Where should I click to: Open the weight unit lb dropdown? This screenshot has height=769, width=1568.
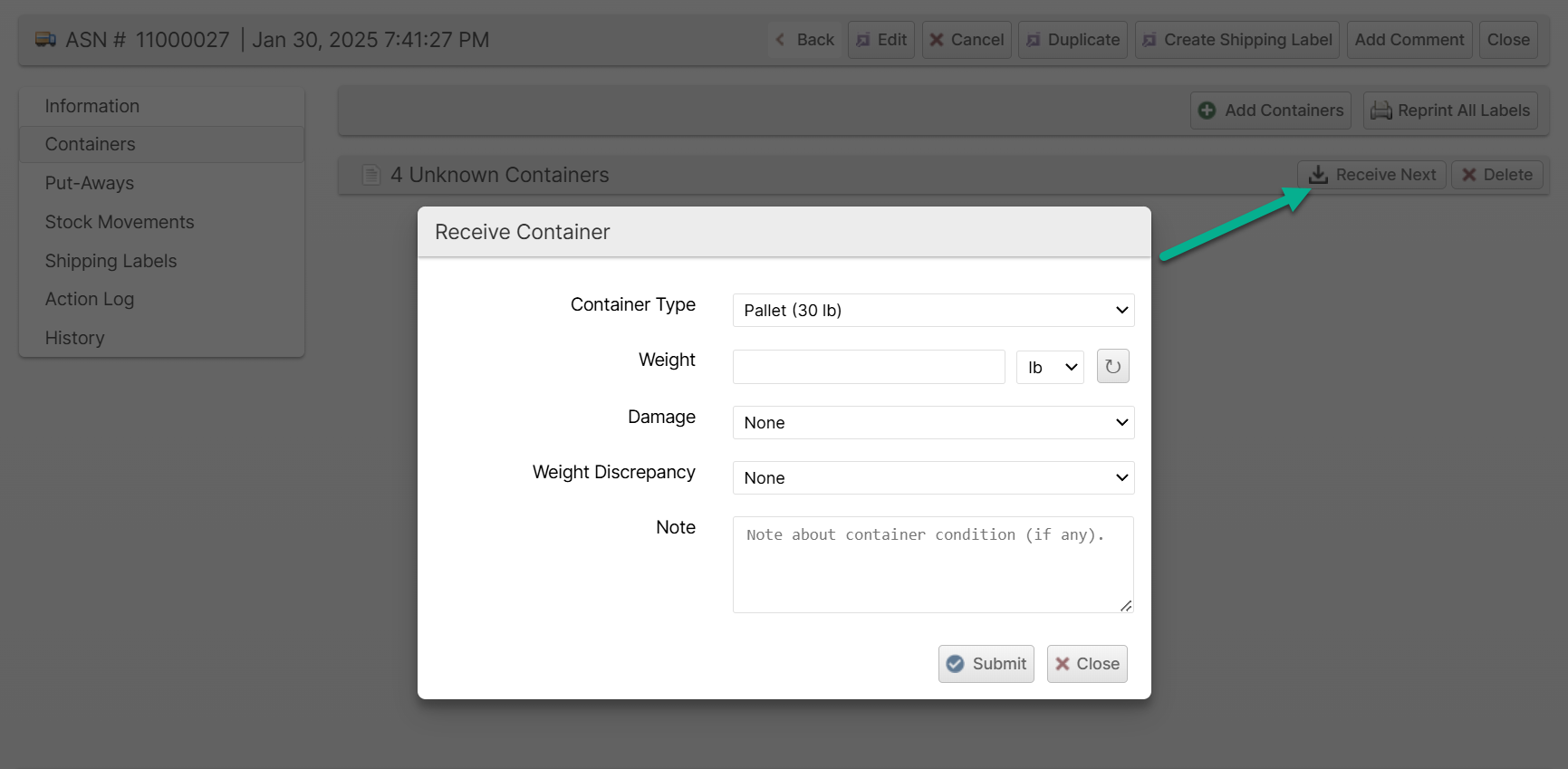(x=1050, y=367)
